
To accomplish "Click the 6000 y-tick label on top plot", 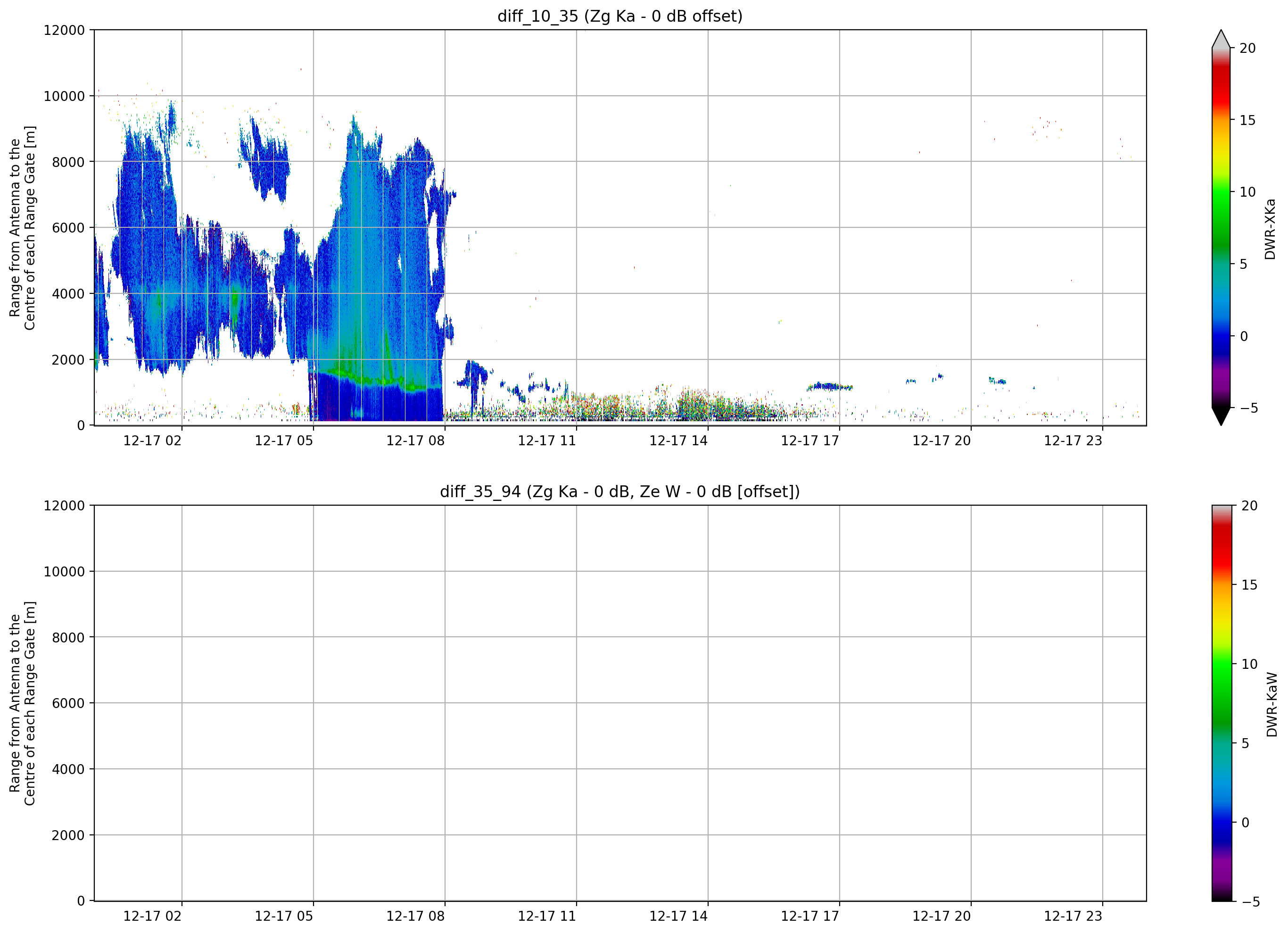I will coord(68,228).
